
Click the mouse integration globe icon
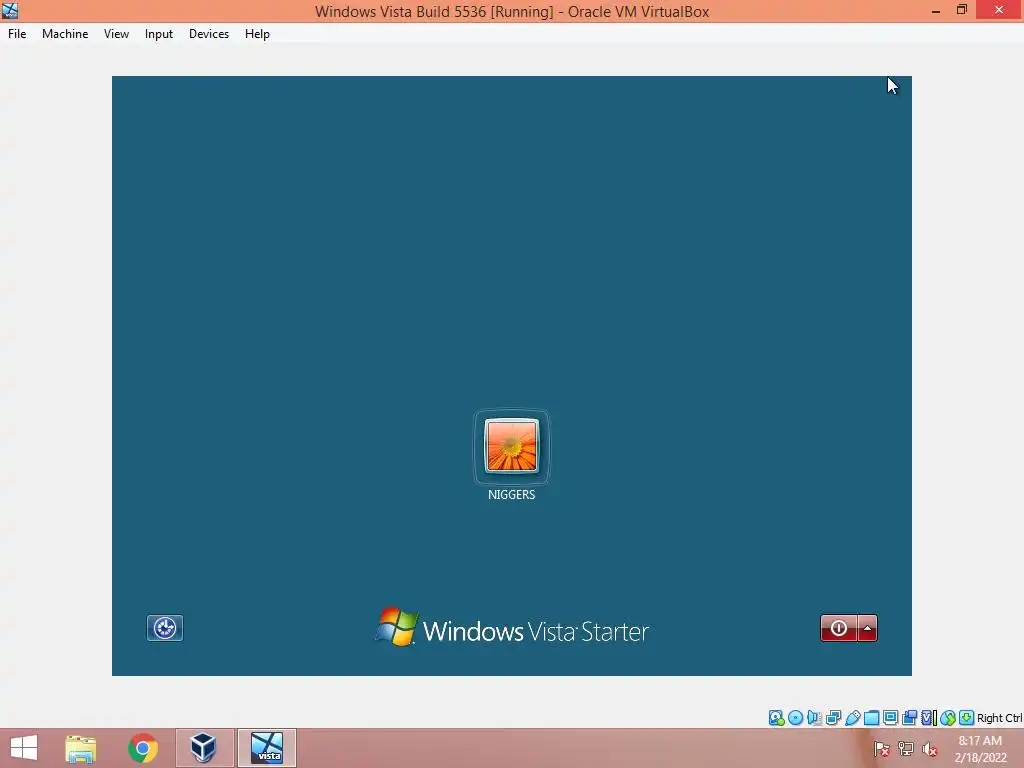948,718
